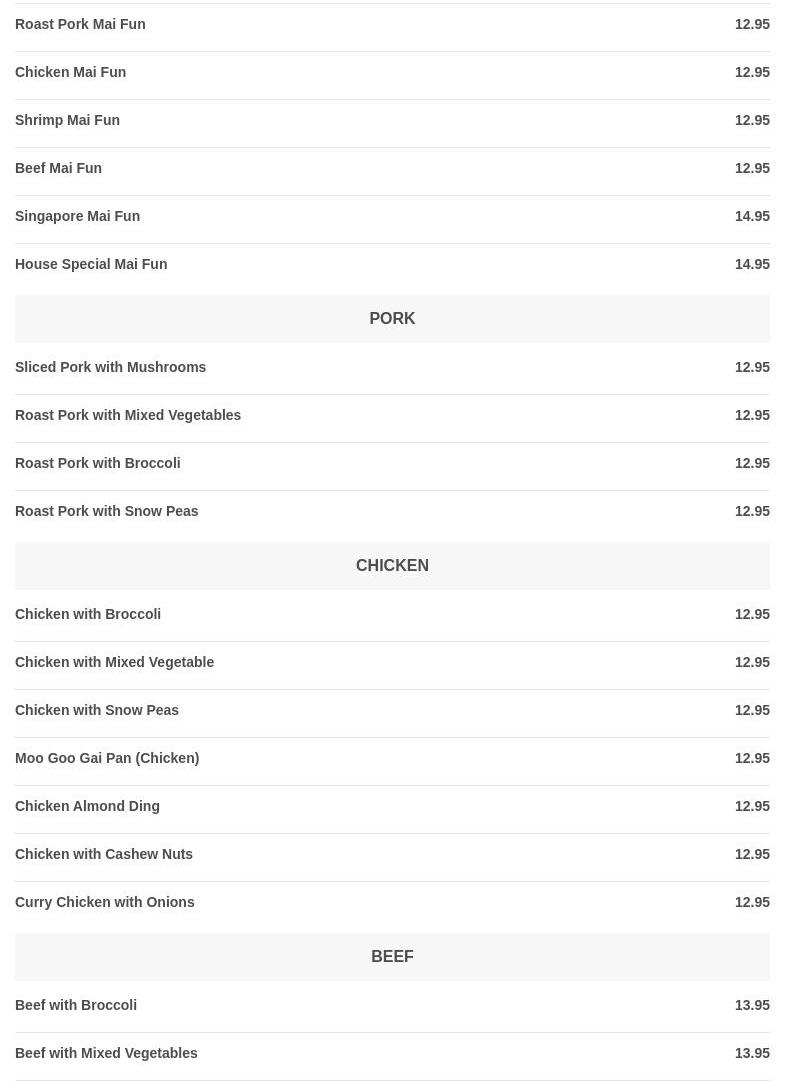Choose Chicken with Broccoli
The height and width of the screenshot is (1082, 785).
tap(88, 614)
